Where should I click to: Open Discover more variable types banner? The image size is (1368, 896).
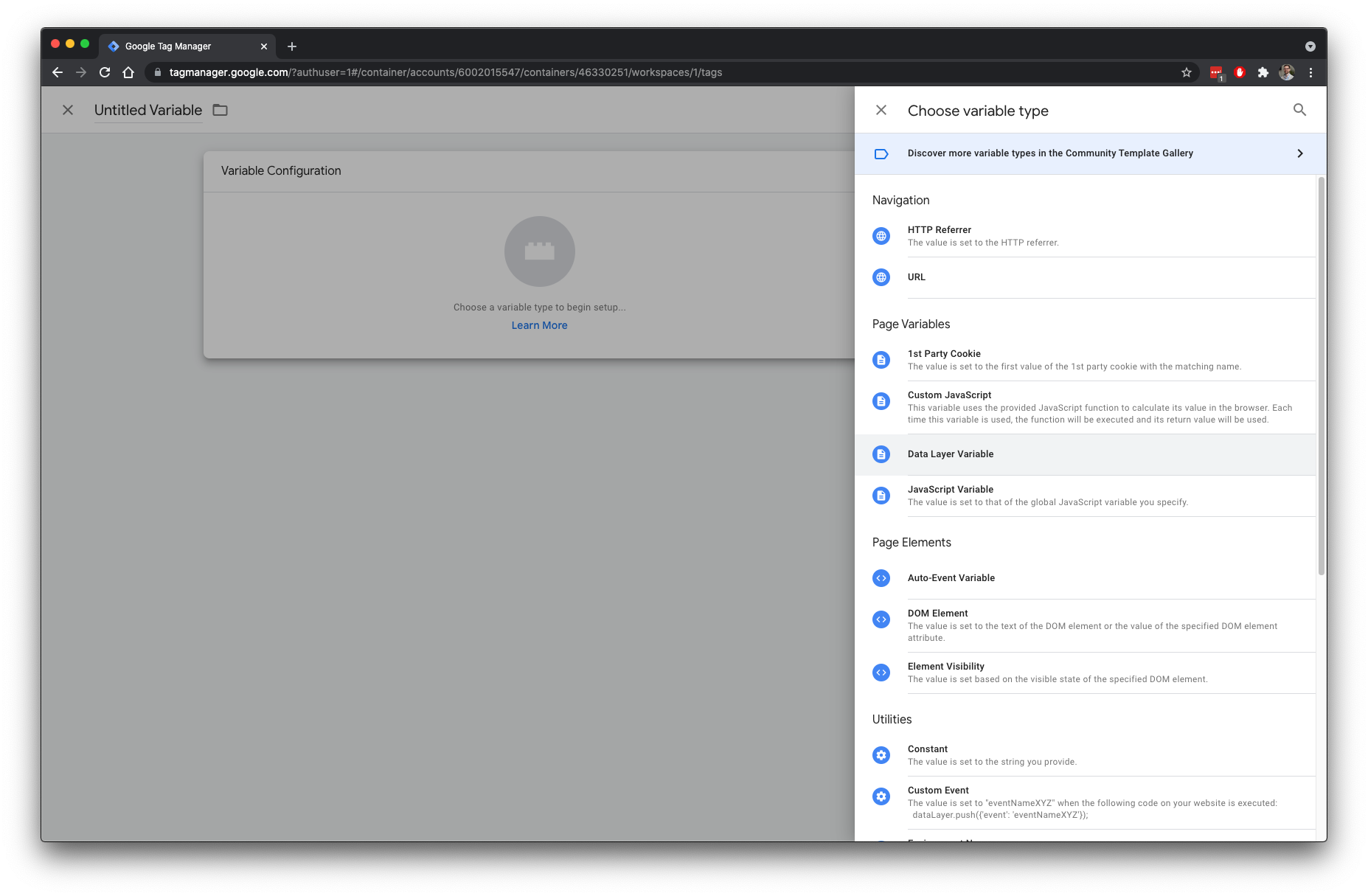click(x=1090, y=153)
